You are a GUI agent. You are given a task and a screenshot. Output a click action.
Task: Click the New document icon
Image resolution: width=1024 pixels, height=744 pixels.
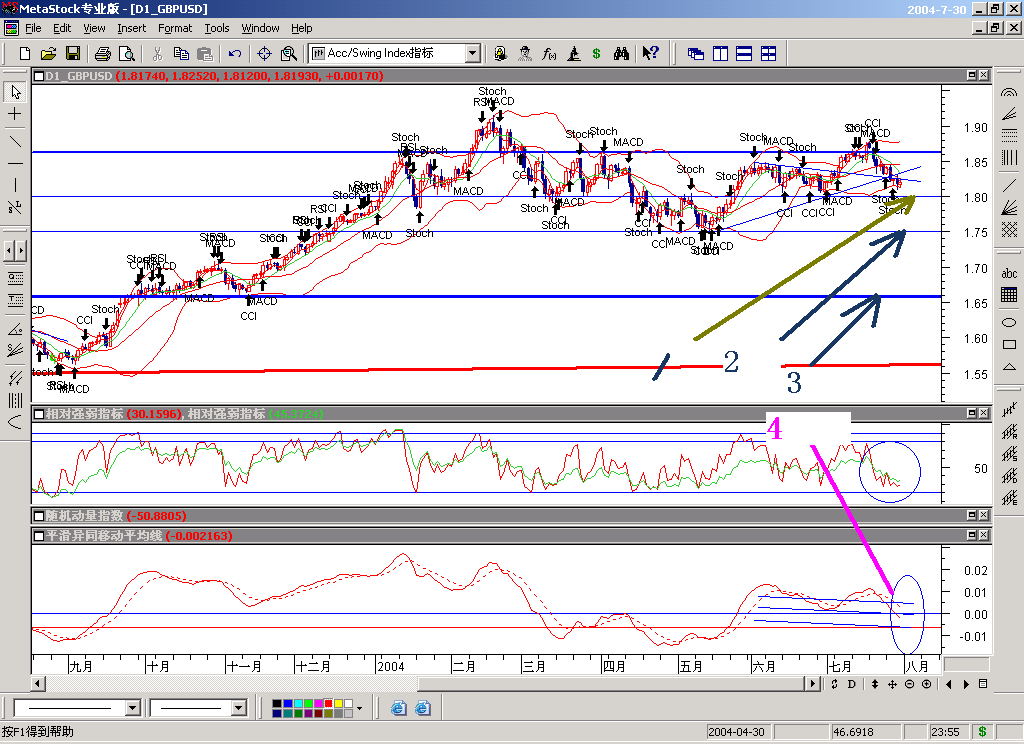(25, 53)
